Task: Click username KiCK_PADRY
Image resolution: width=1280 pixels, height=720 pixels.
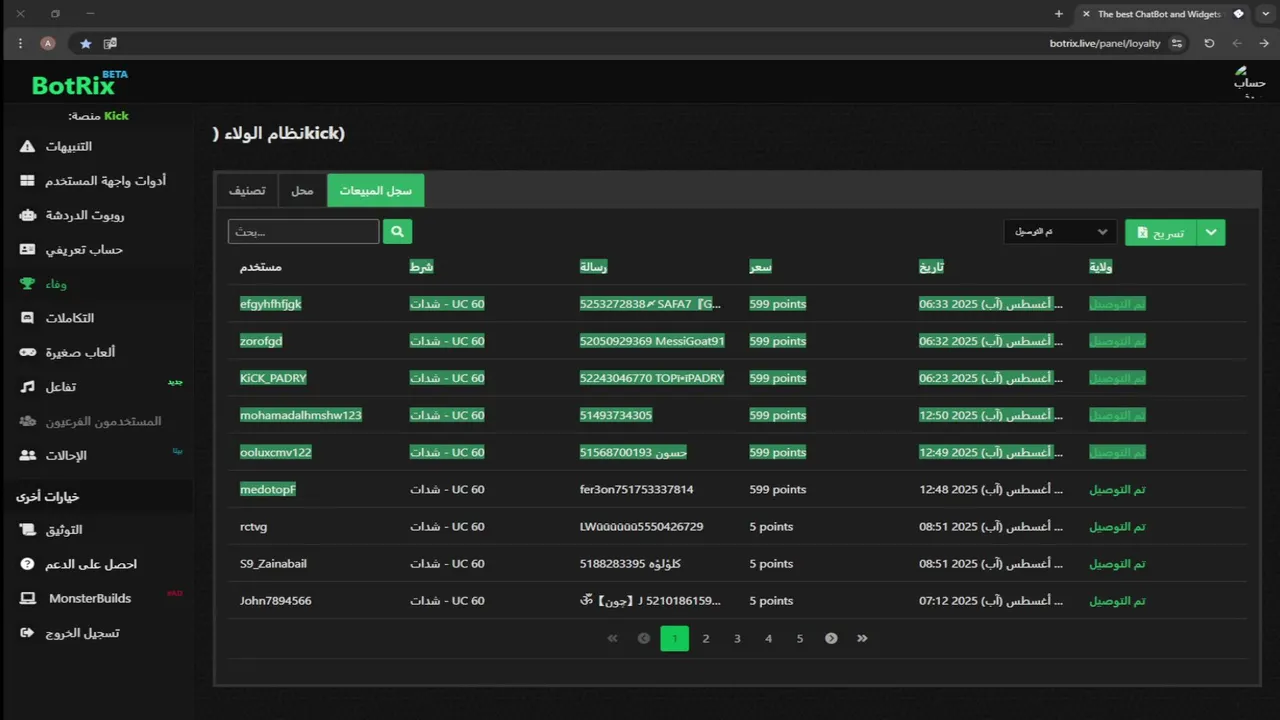Action: (273, 378)
